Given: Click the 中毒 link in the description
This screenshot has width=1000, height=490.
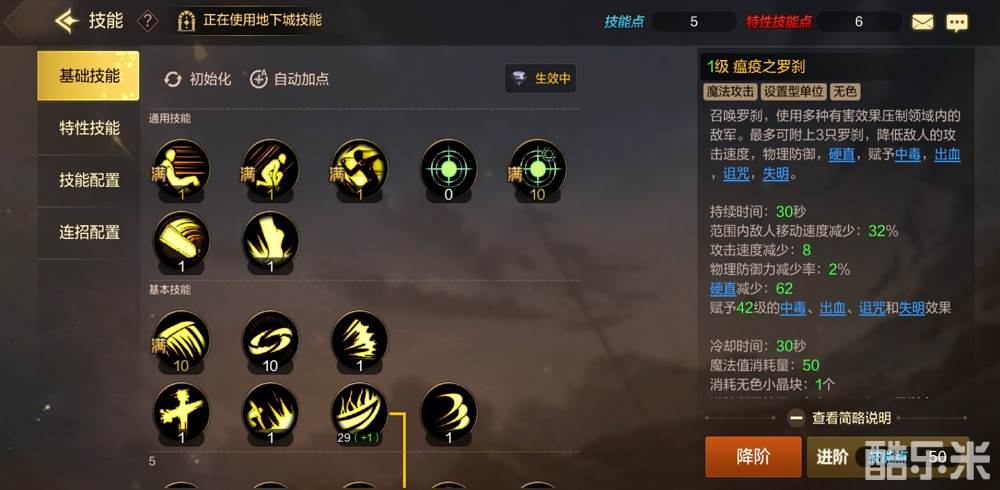Looking at the screenshot, I should pyautogui.click(x=907, y=154).
